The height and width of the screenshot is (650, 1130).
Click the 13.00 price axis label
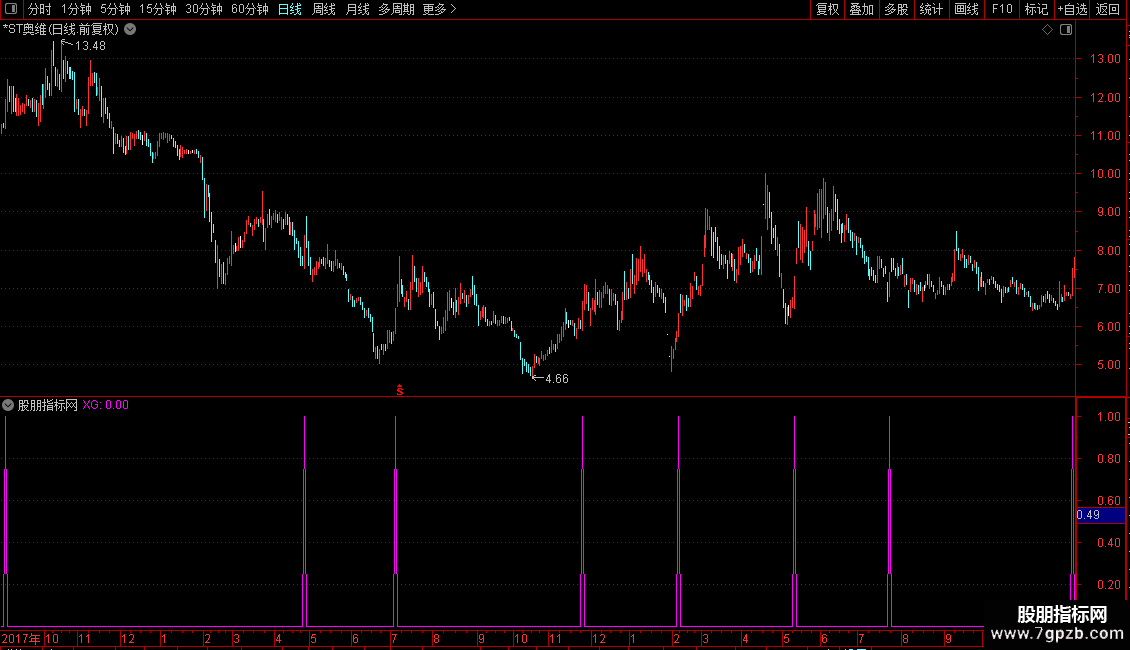click(1105, 59)
